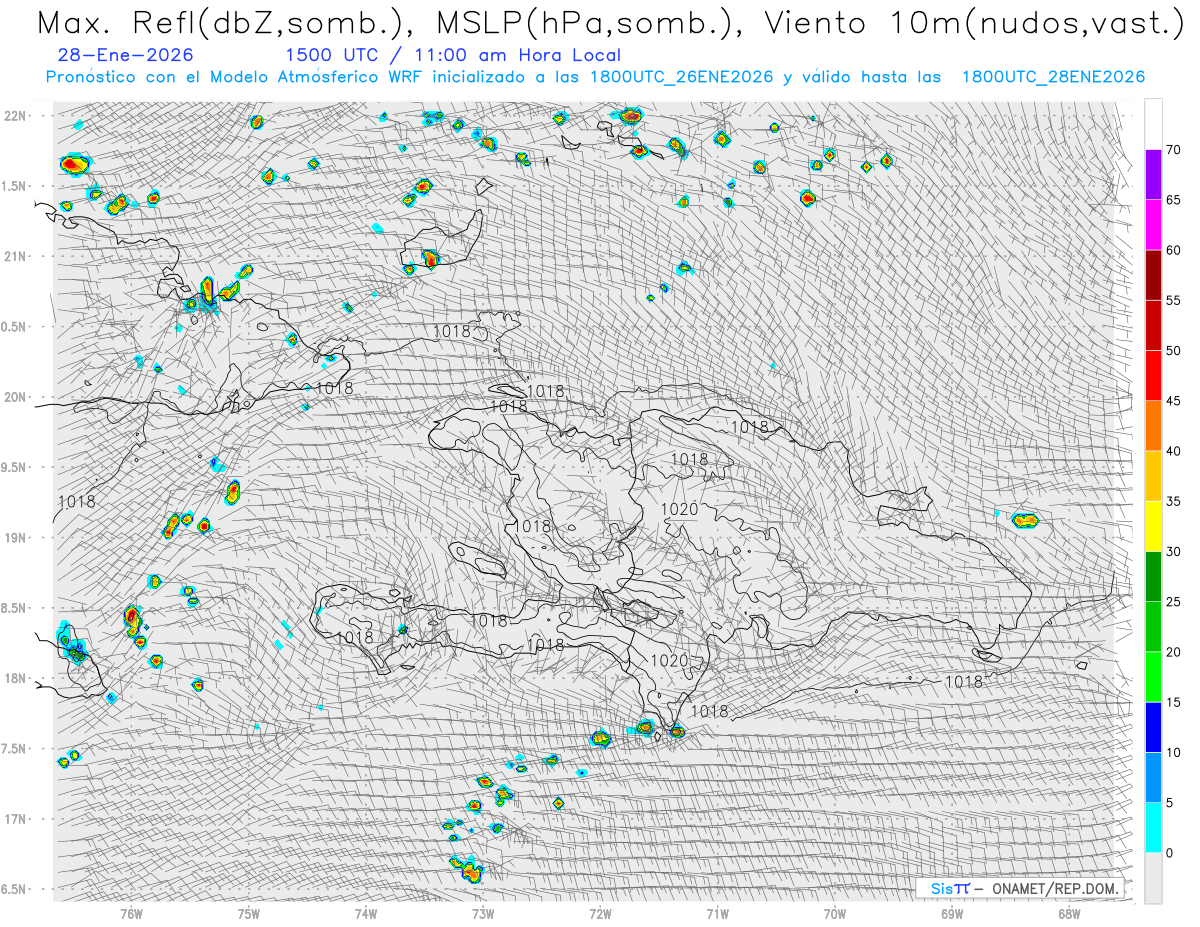Click the dark green 25-30 dBZ color scale segment
Screen dimensions: 1200x927
pyautogui.click(x=1153, y=576)
